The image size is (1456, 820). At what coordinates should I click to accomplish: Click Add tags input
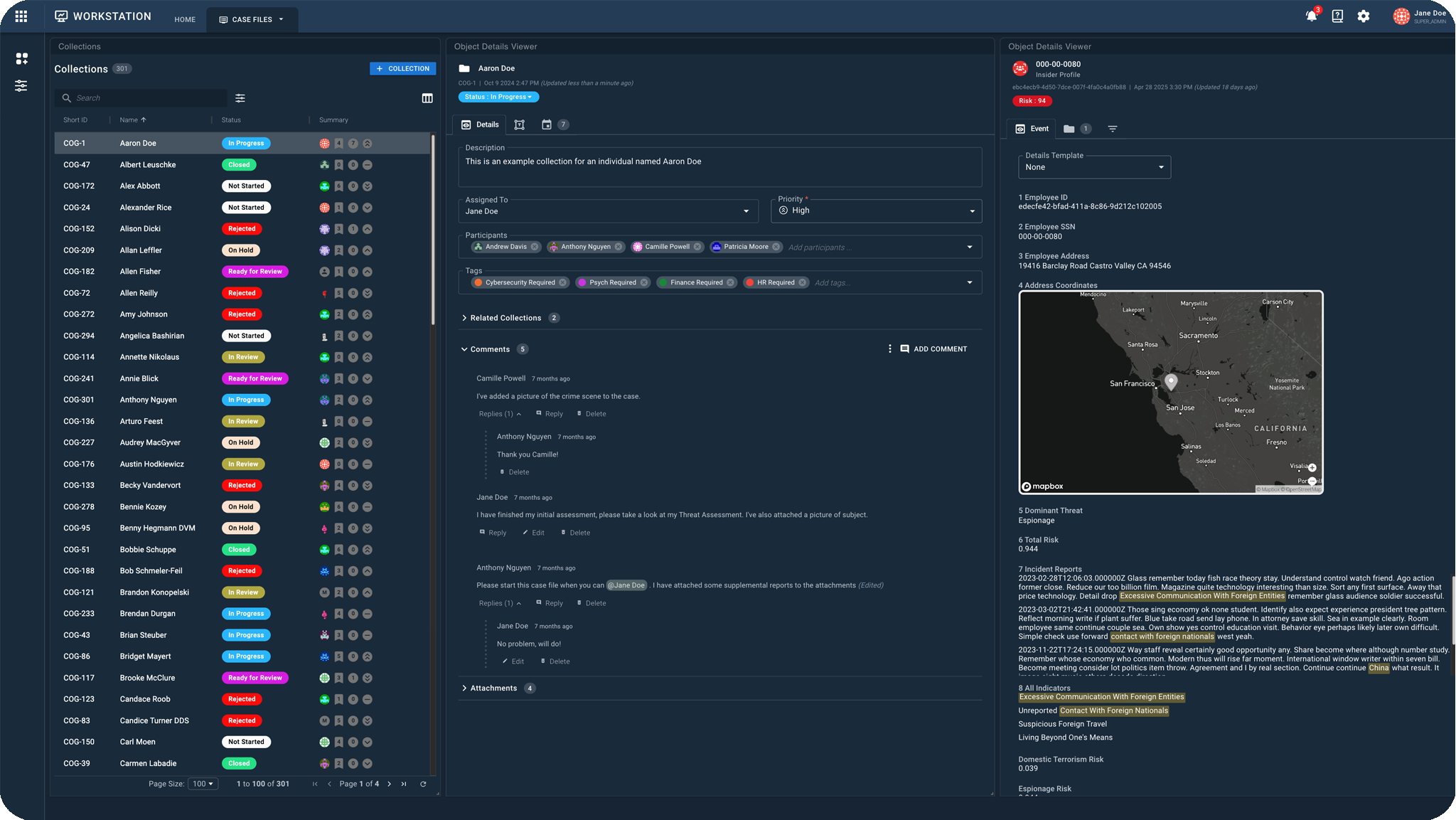click(833, 283)
